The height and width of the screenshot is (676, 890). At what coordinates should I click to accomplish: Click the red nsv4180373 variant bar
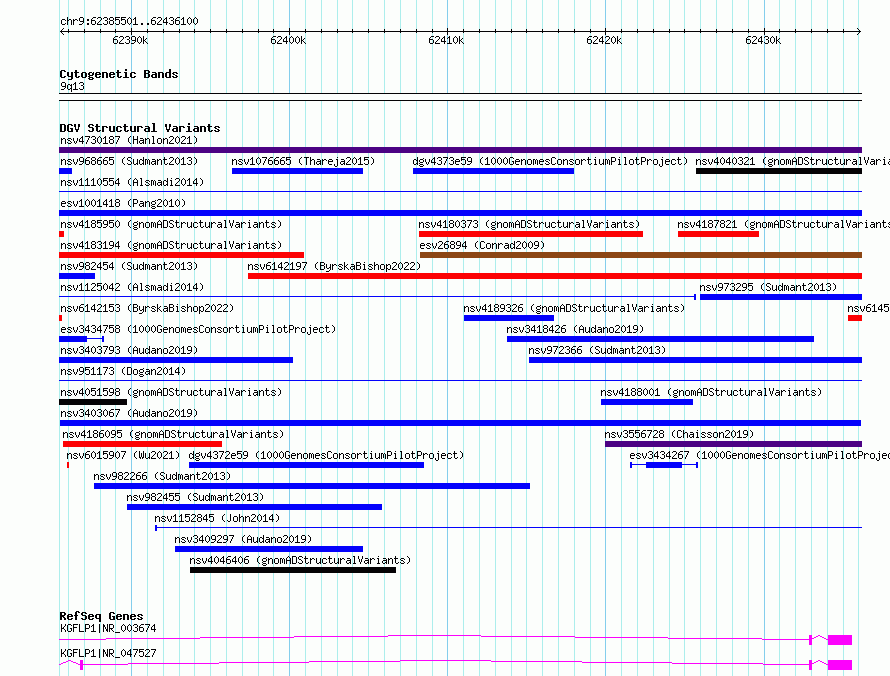531,234
